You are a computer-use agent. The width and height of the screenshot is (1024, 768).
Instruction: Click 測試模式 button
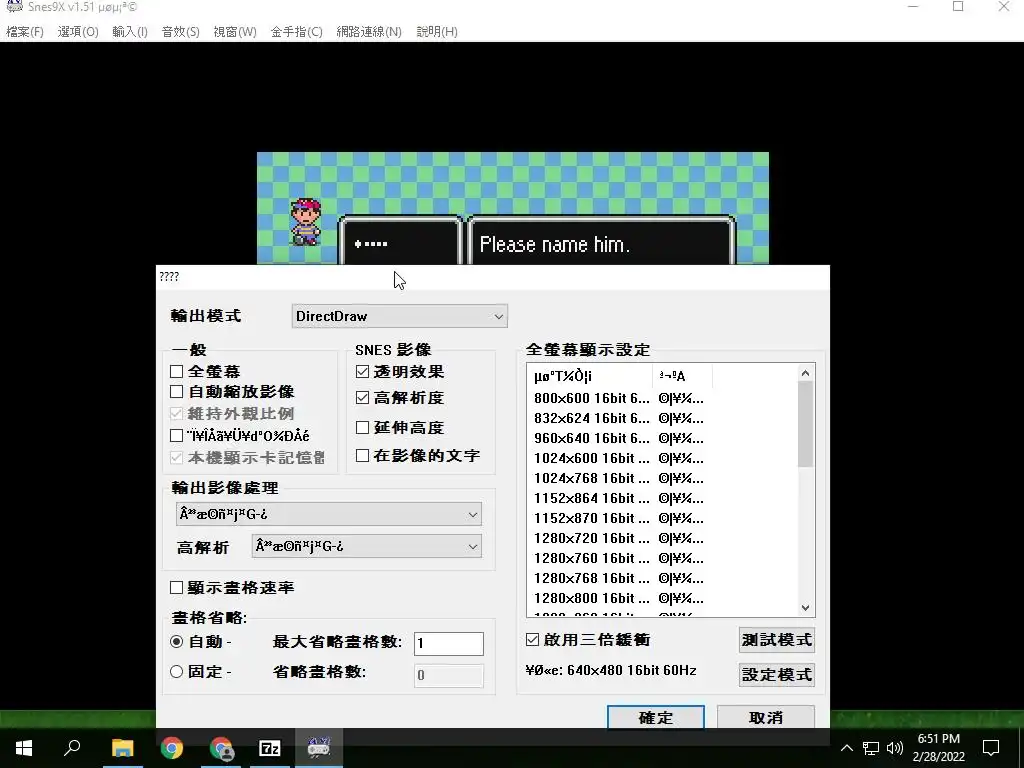pyautogui.click(x=776, y=639)
